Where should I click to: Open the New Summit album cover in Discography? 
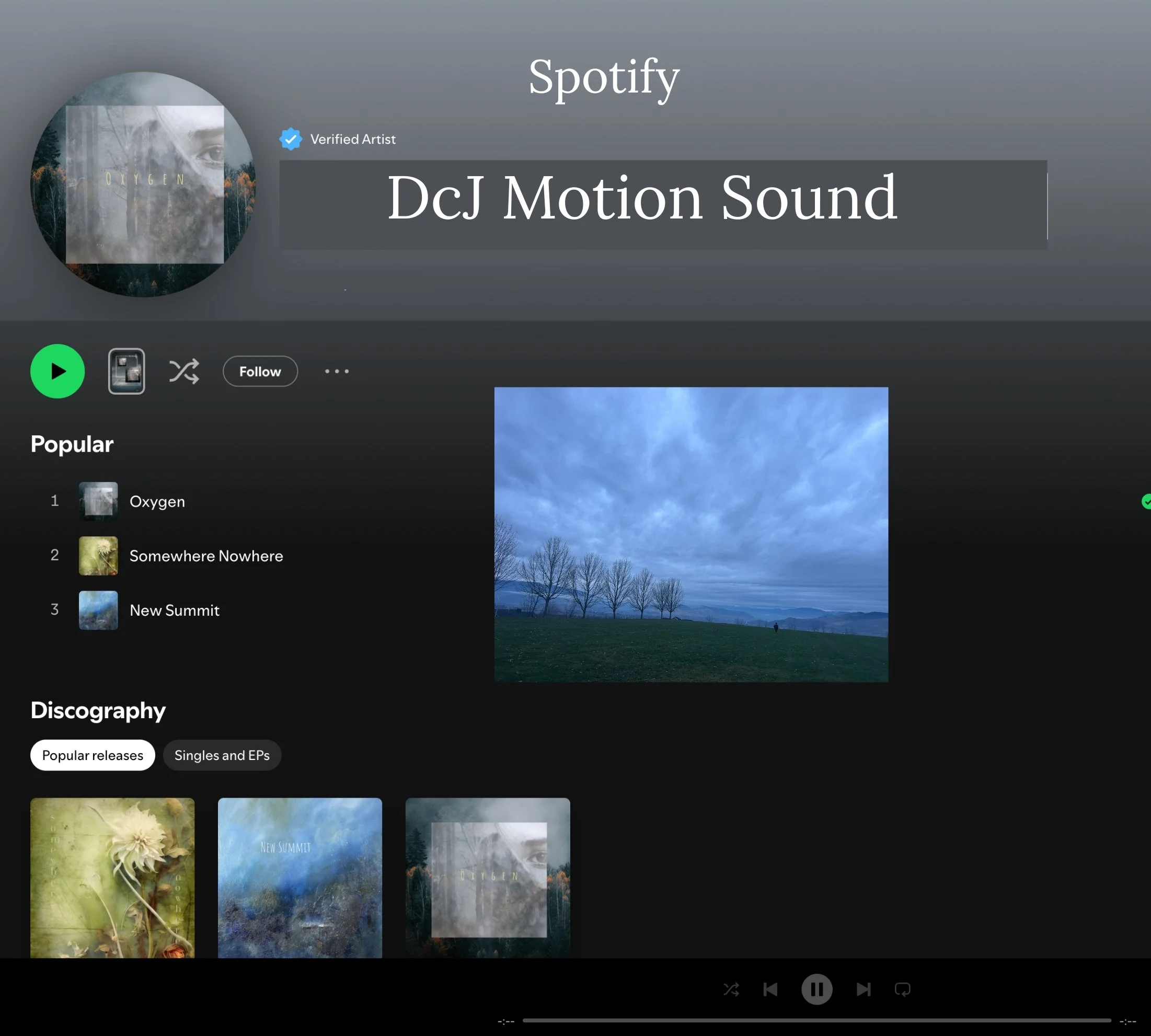point(300,877)
